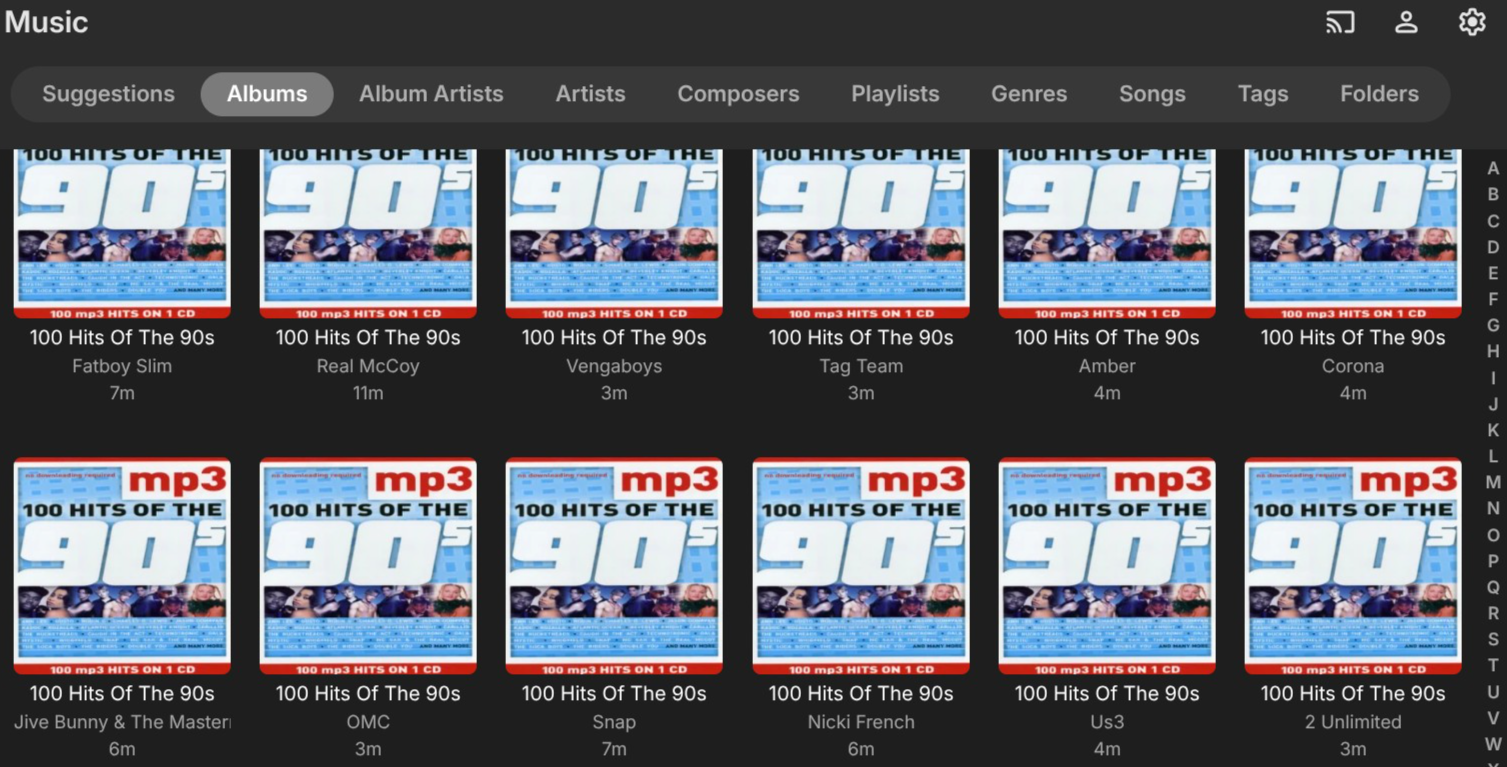Open the album cover above Nicki French

pyautogui.click(x=861, y=566)
